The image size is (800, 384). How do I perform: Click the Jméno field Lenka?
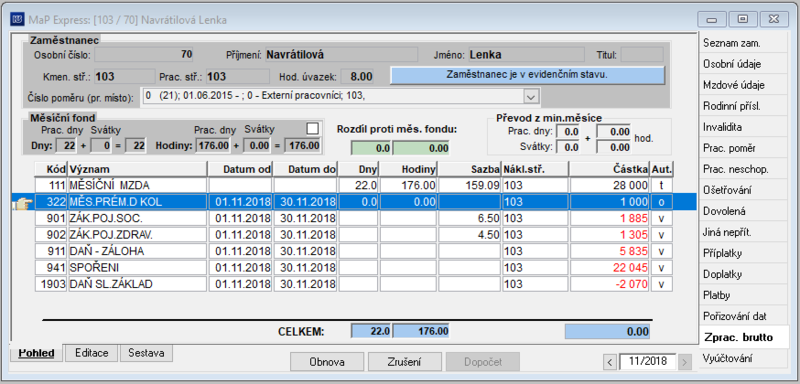(526, 55)
